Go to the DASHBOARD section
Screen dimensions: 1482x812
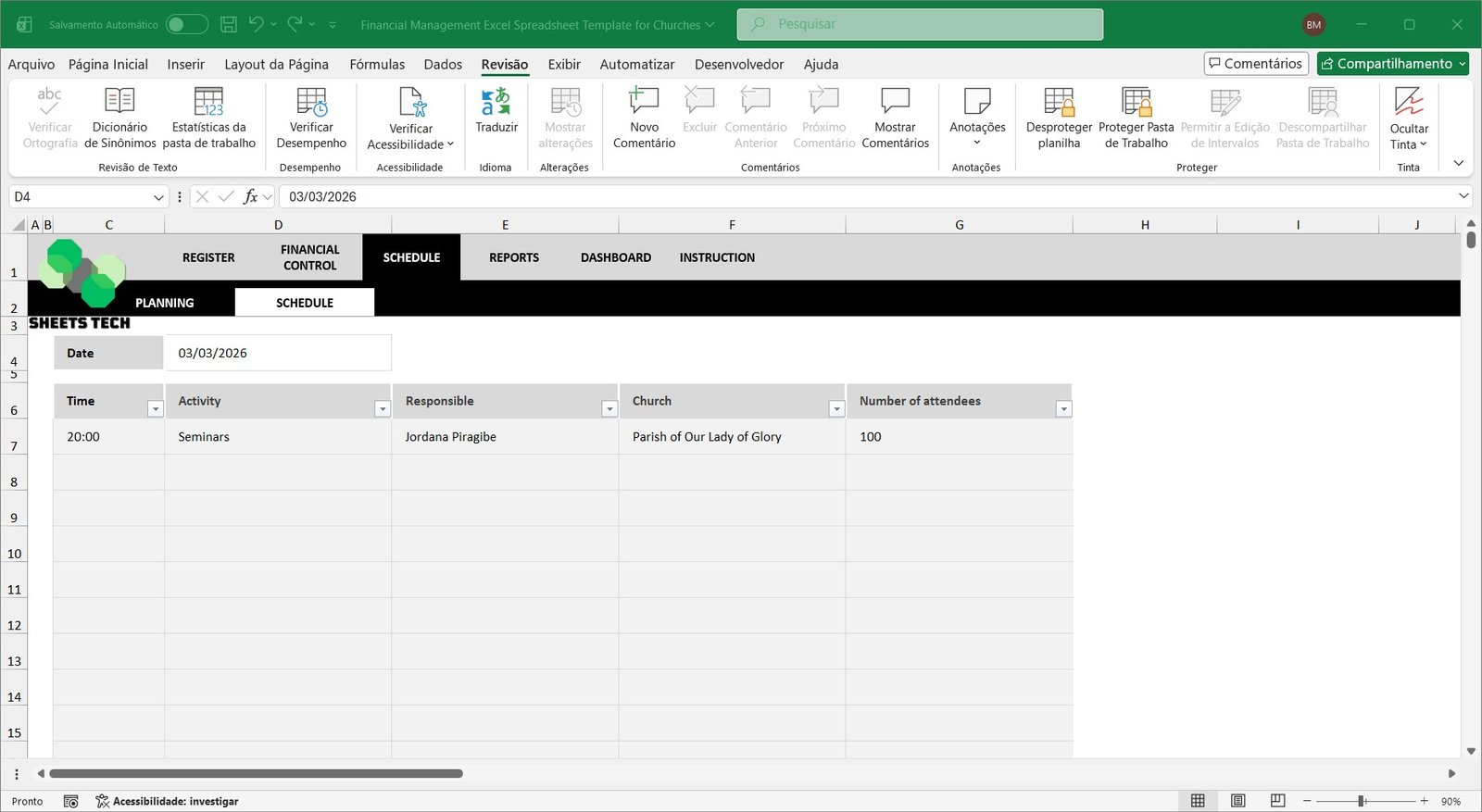tap(616, 257)
